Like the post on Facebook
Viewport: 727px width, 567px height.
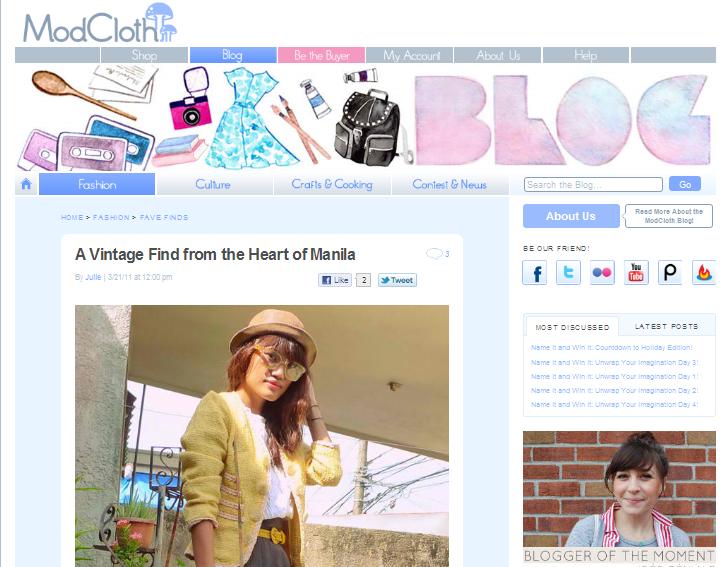pyautogui.click(x=335, y=280)
